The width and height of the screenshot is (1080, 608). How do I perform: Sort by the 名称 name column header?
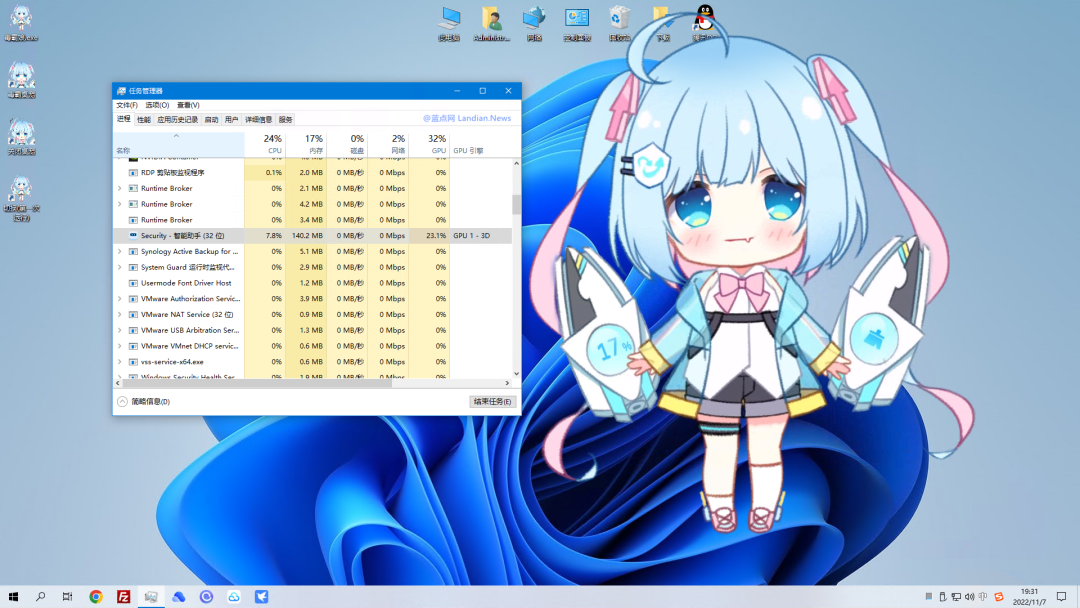pos(178,144)
